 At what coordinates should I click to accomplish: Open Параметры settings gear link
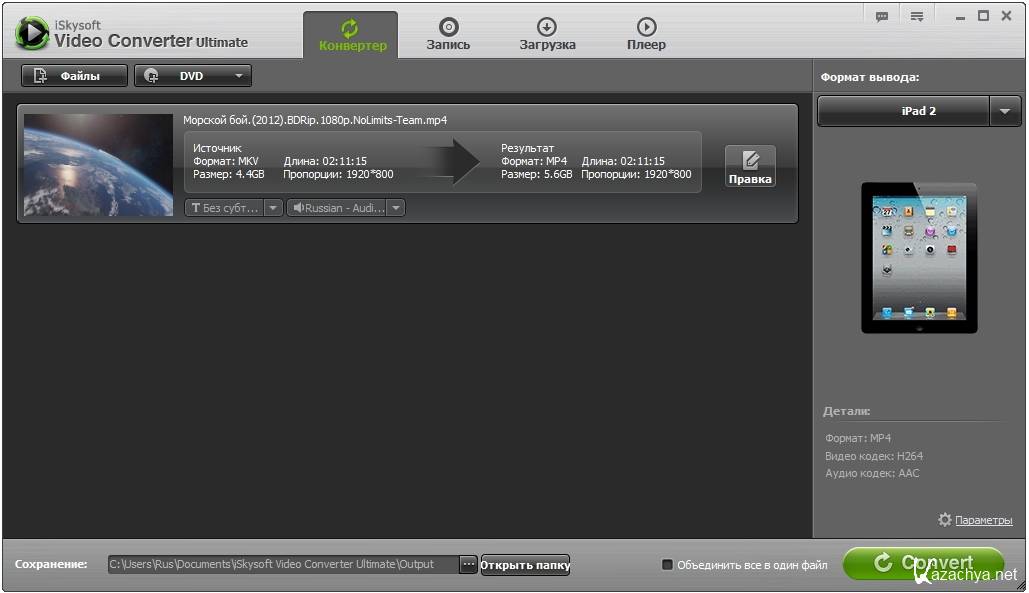pyautogui.click(x=975, y=521)
